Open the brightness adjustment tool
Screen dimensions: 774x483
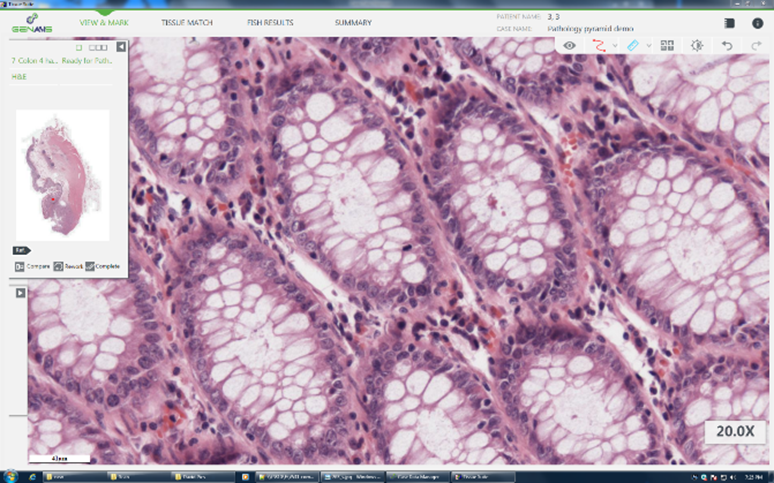[x=696, y=45]
